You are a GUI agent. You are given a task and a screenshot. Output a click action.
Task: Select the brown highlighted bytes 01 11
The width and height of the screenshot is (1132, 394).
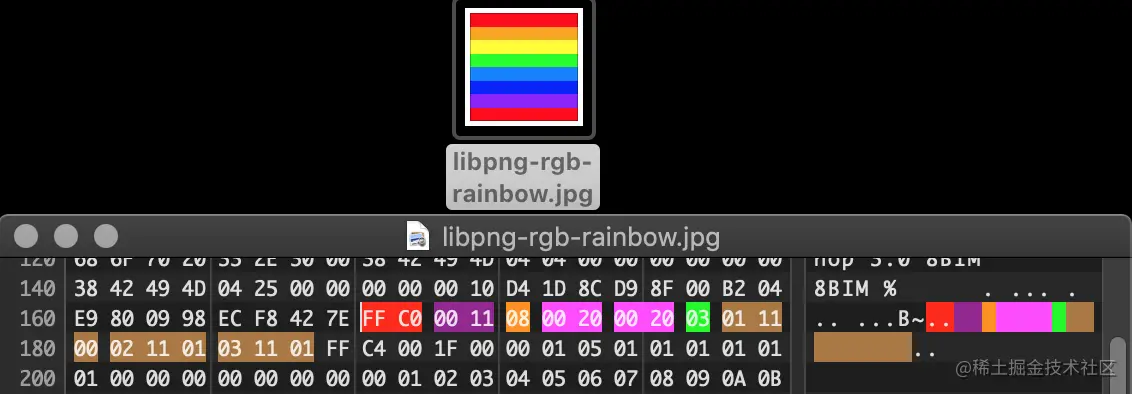tap(752, 318)
